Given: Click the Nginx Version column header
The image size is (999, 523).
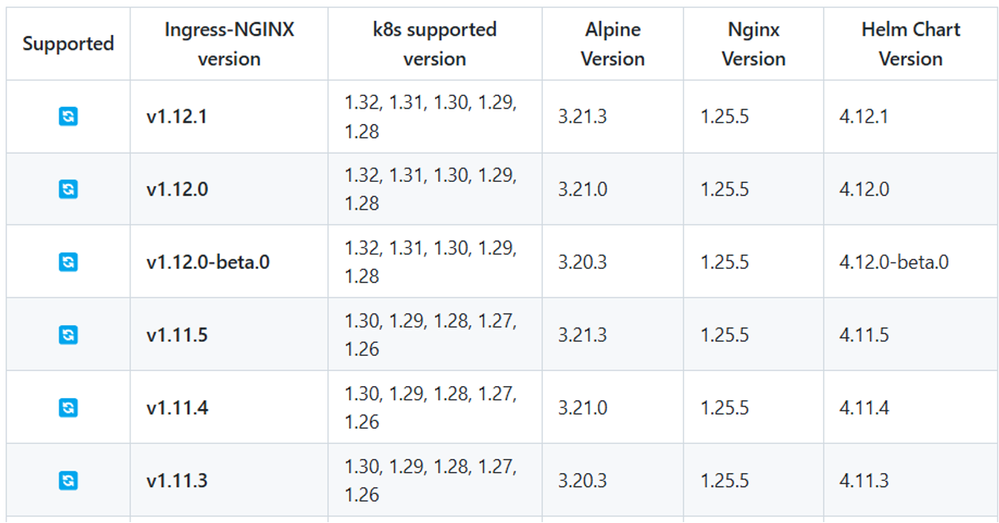Looking at the screenshot, I should point(753,44).
